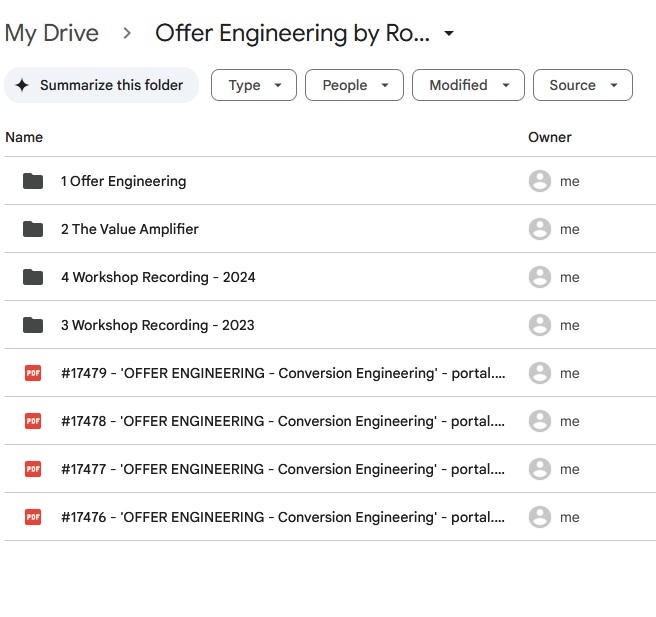Expand the Offer Engineering folder title dropdown arrow
The image size is (656, 617).
pyautogui.click(x=449, y=33)
